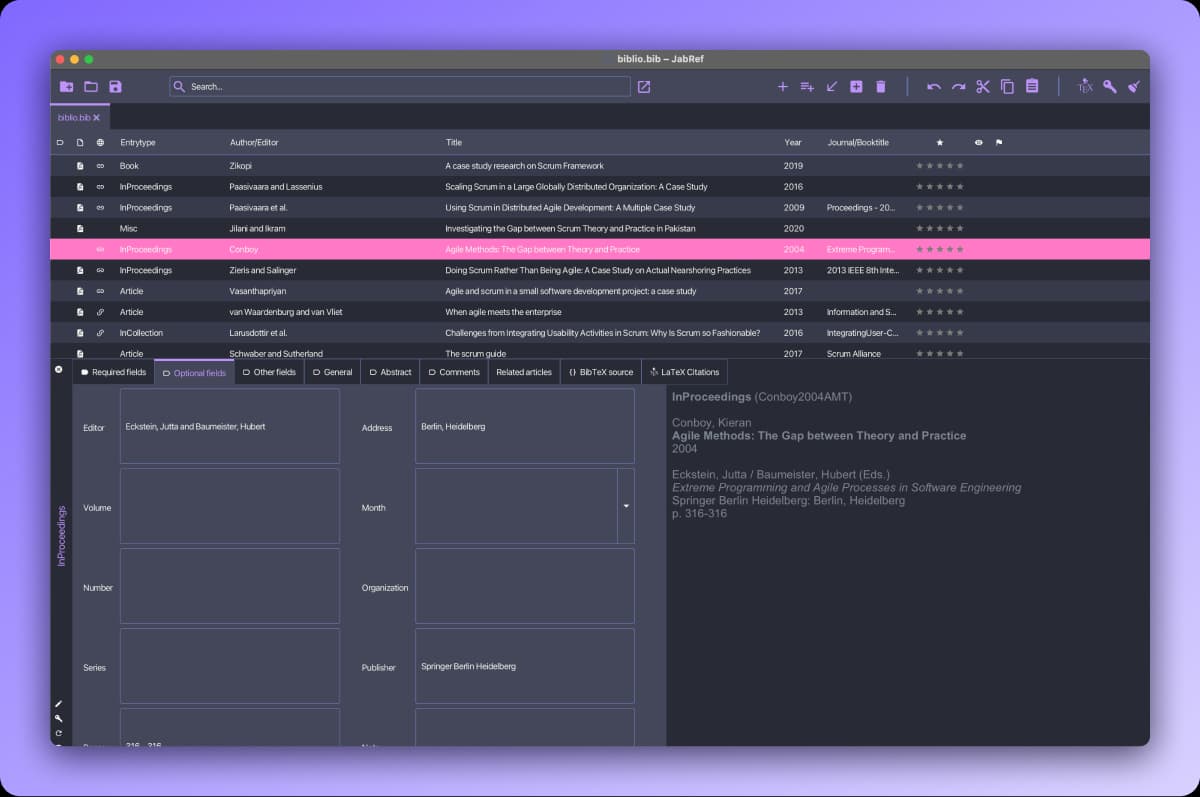Image resolution: width=1200 pixels, height=797 pixels.
Task: Delete the selected entry using the trash icon
Action: click(x=881, y=87)
